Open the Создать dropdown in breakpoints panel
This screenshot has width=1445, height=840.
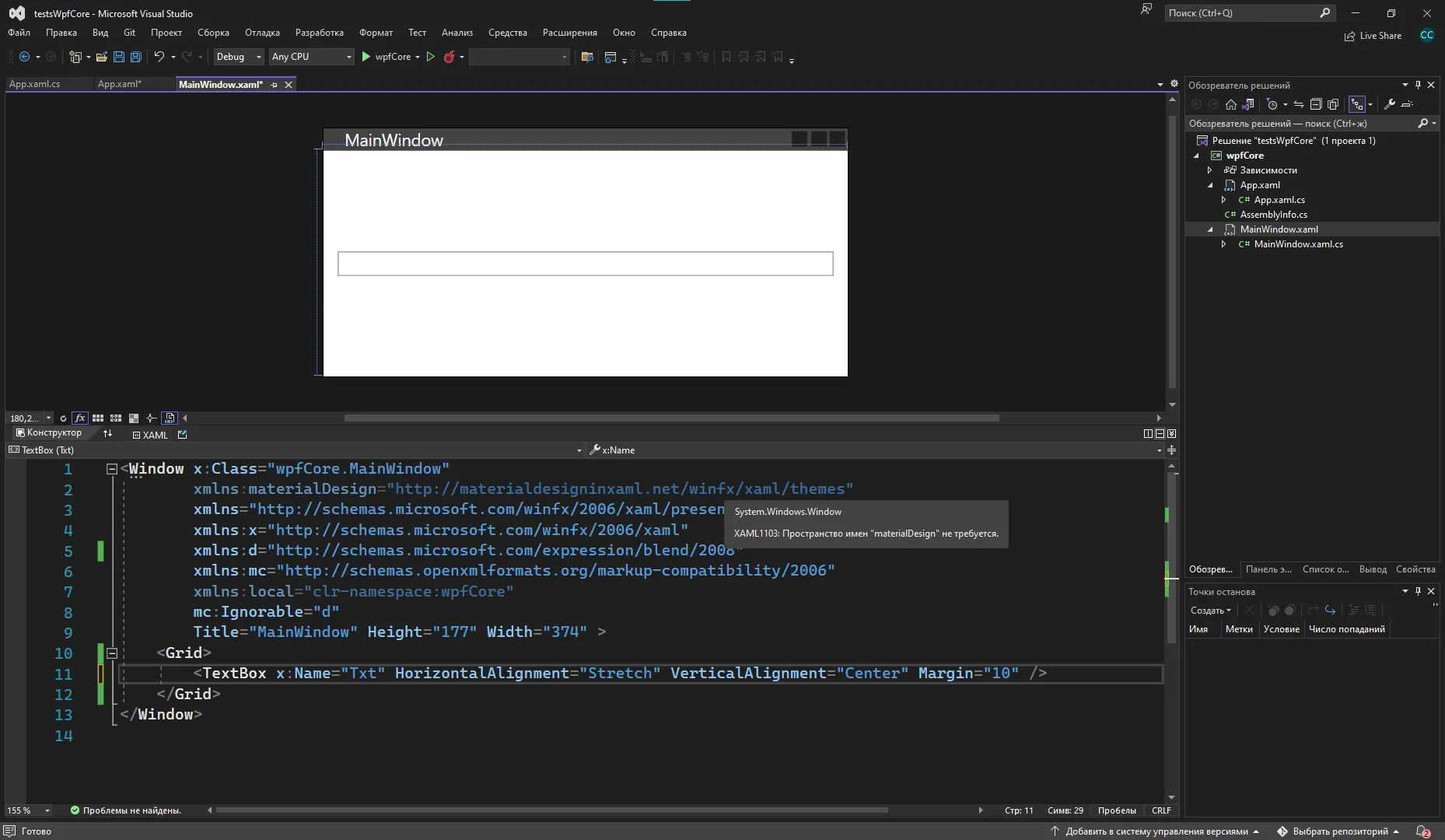coord(1211,611)
